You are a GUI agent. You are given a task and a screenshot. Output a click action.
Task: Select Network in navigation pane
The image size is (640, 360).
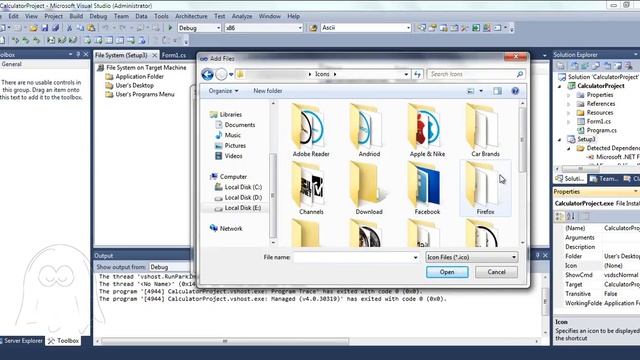click(x=231, y=229)
